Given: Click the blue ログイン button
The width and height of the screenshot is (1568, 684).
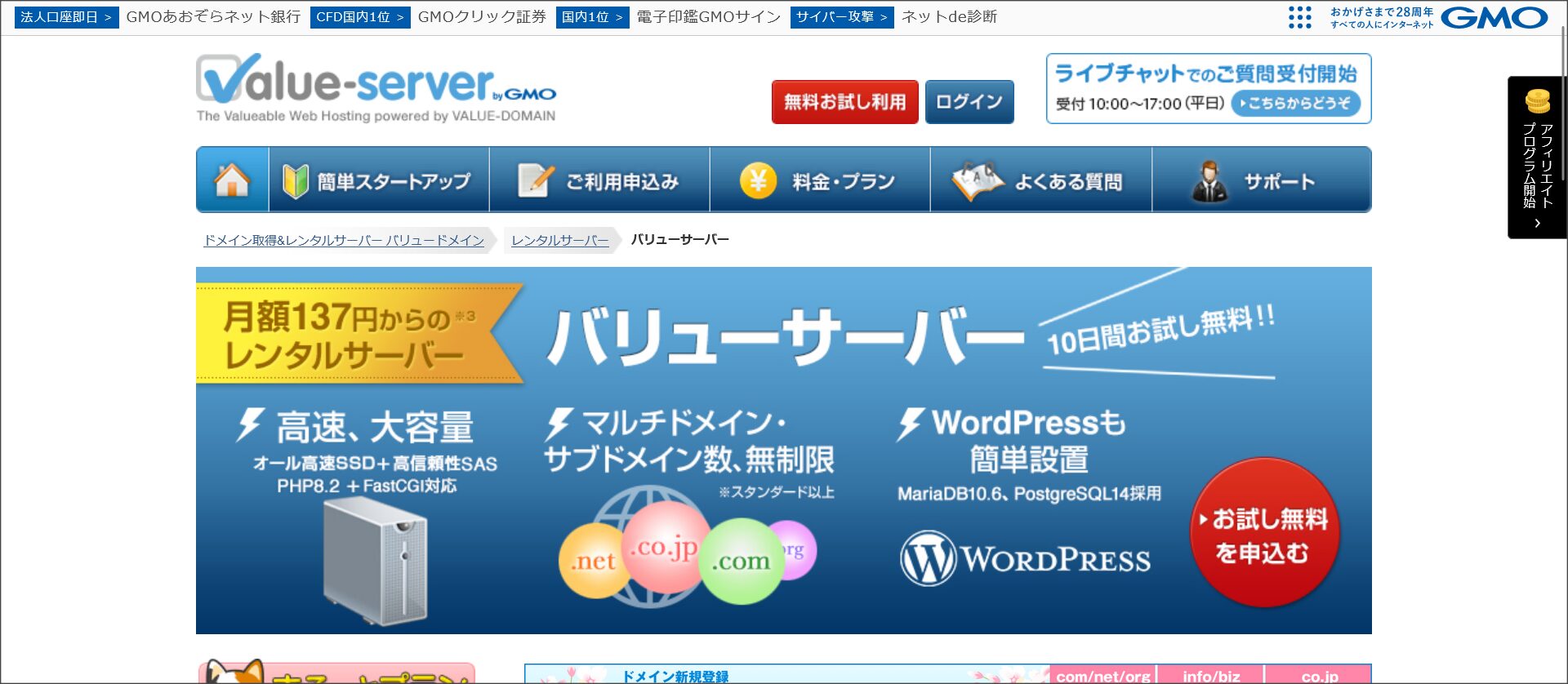Looking at the screenshot, I should pos(969,102).
